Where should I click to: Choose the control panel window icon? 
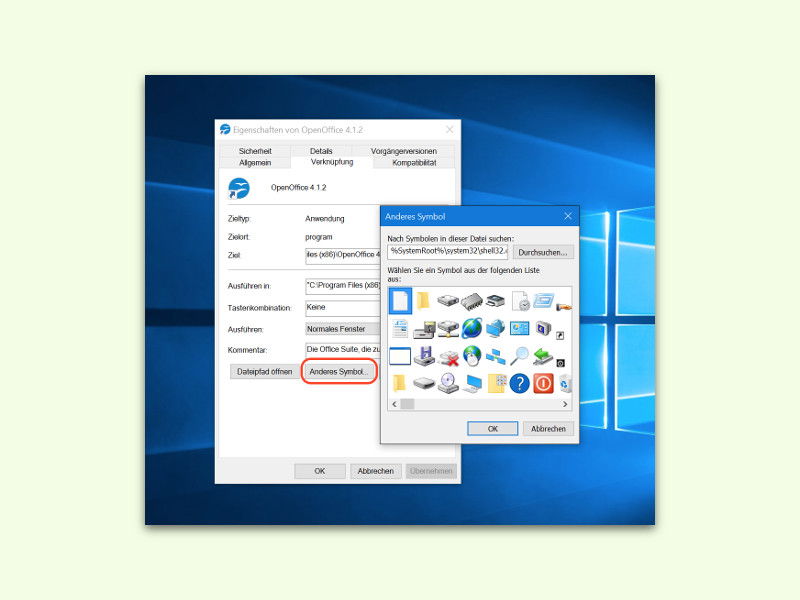[519, 328]
